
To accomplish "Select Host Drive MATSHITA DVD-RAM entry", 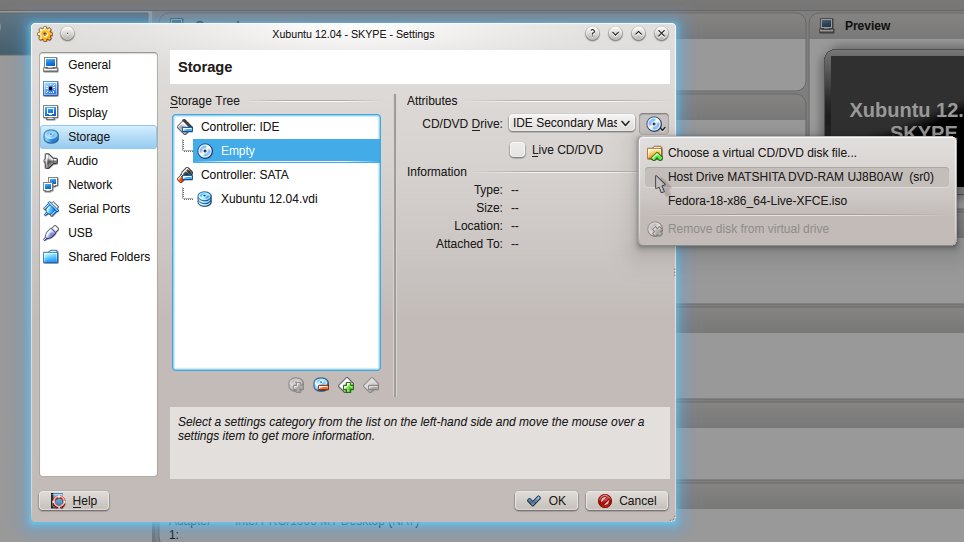I will 797,177.
